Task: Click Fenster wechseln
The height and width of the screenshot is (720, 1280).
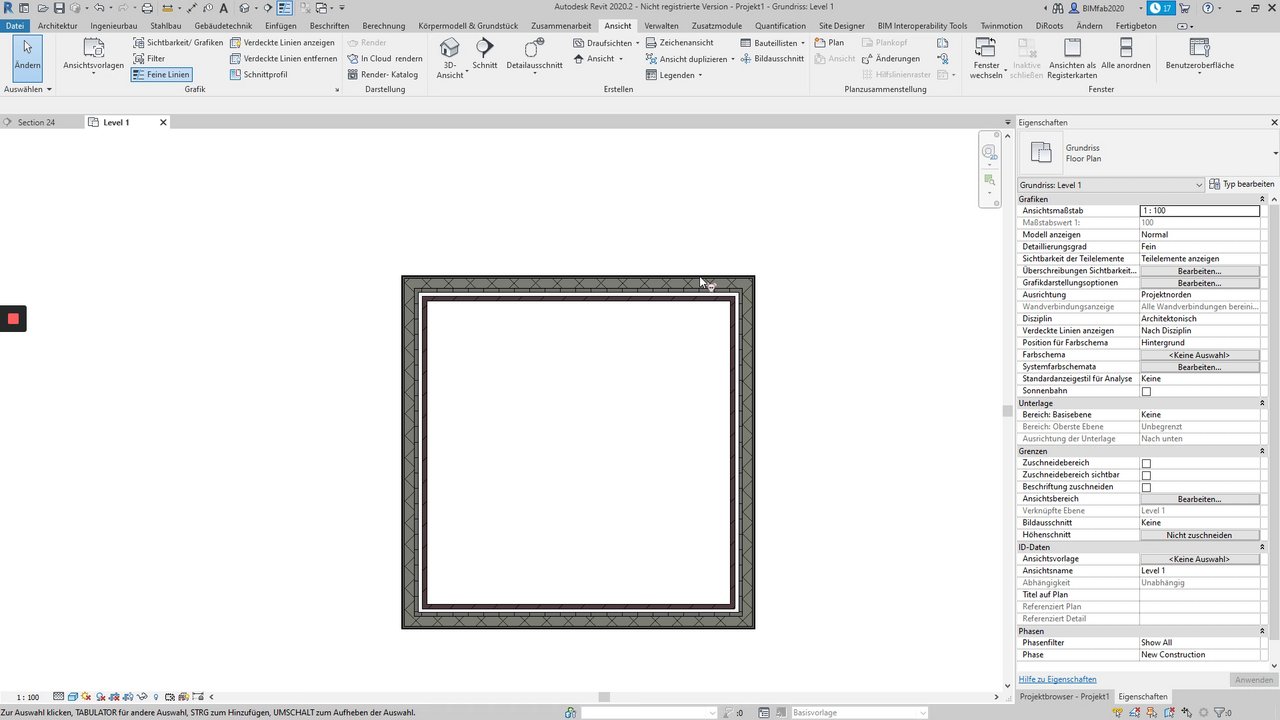Action: [986, 58]
